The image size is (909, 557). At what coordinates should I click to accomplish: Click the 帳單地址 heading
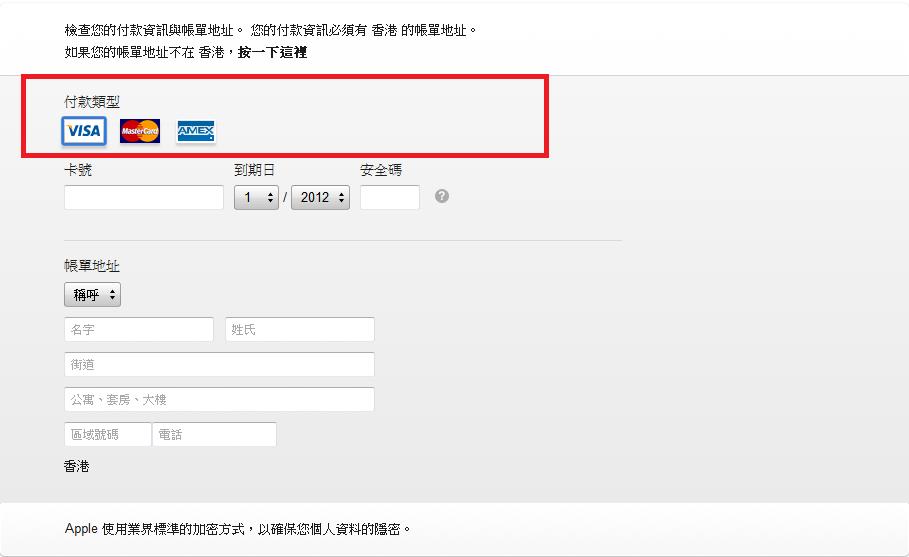tap(92, 266)
